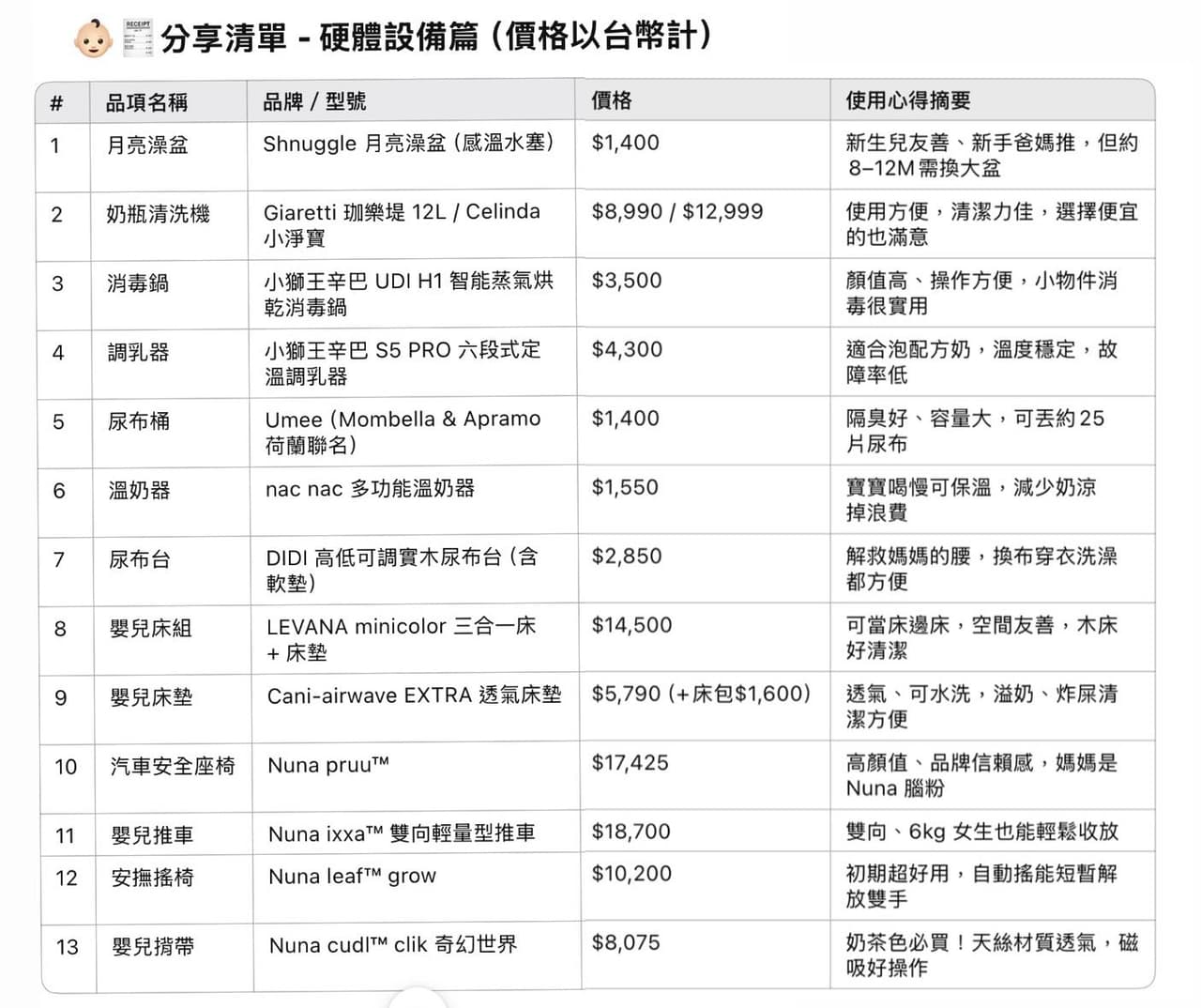Click the receipt emoji beside the title
Viewport: 1201px width, 1008px height.
click(137, 38)
